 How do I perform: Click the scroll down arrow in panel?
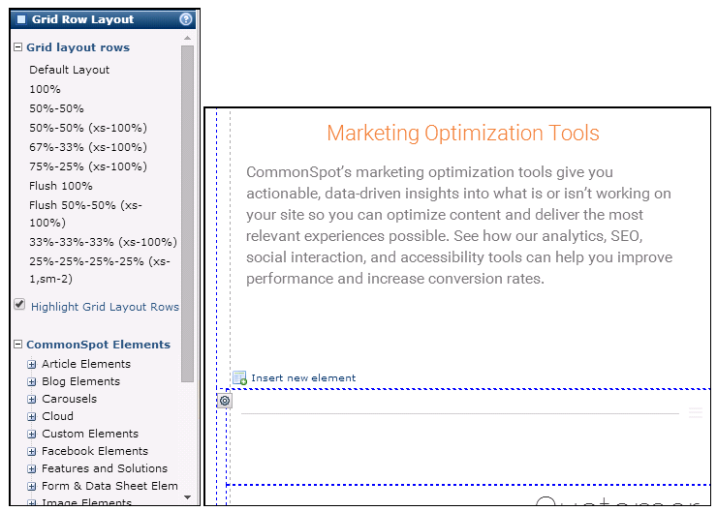click(x=187, y=497)
